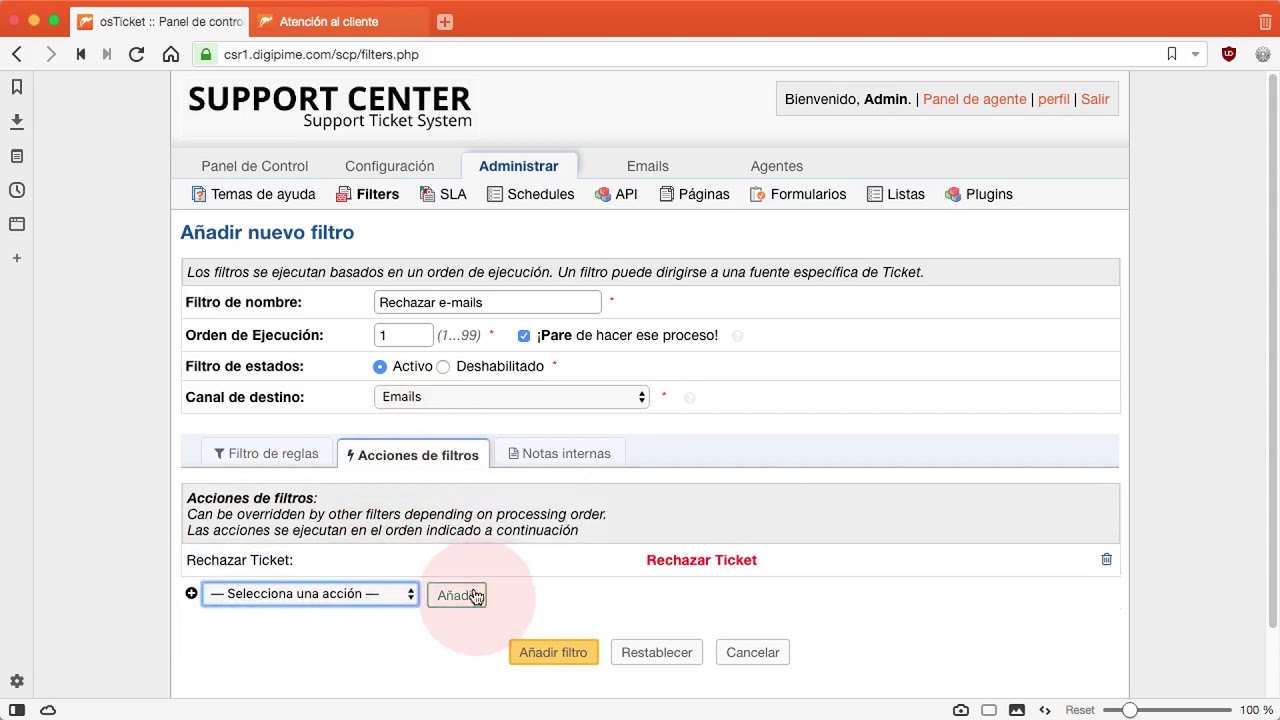Reload the page with refresh icon
The width and height of the screenshot is (1280, 720).
(x=136, y=54)
